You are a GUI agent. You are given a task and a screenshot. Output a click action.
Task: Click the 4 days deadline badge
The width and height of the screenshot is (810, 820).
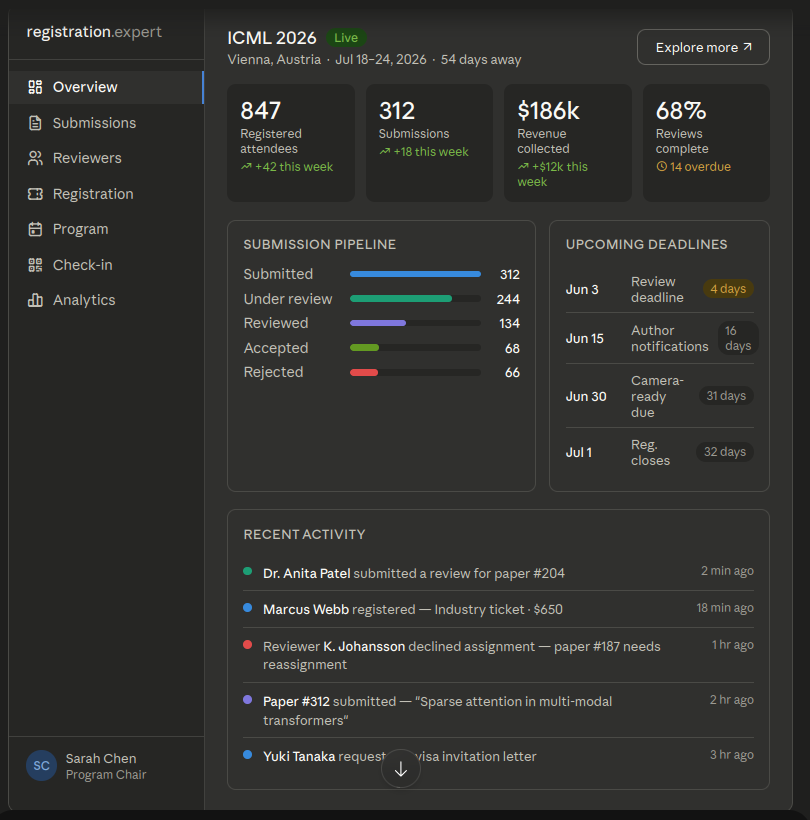click(728, 289)
